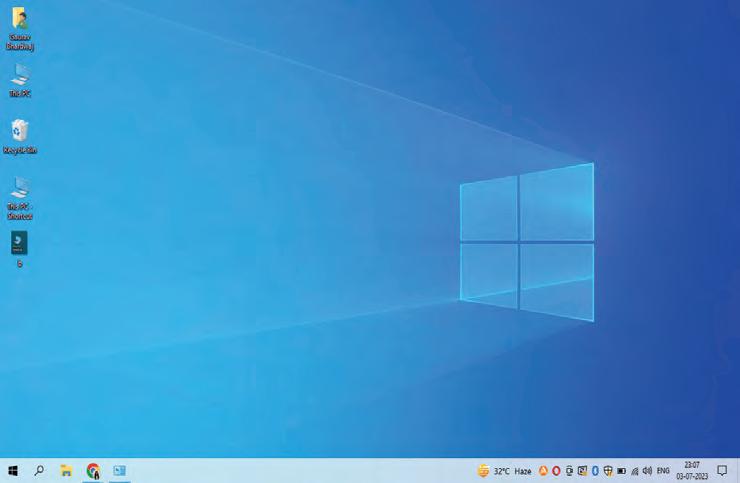Open the orange Avast tray icon
Screen dimensions: 740x483
coord(543,471)
